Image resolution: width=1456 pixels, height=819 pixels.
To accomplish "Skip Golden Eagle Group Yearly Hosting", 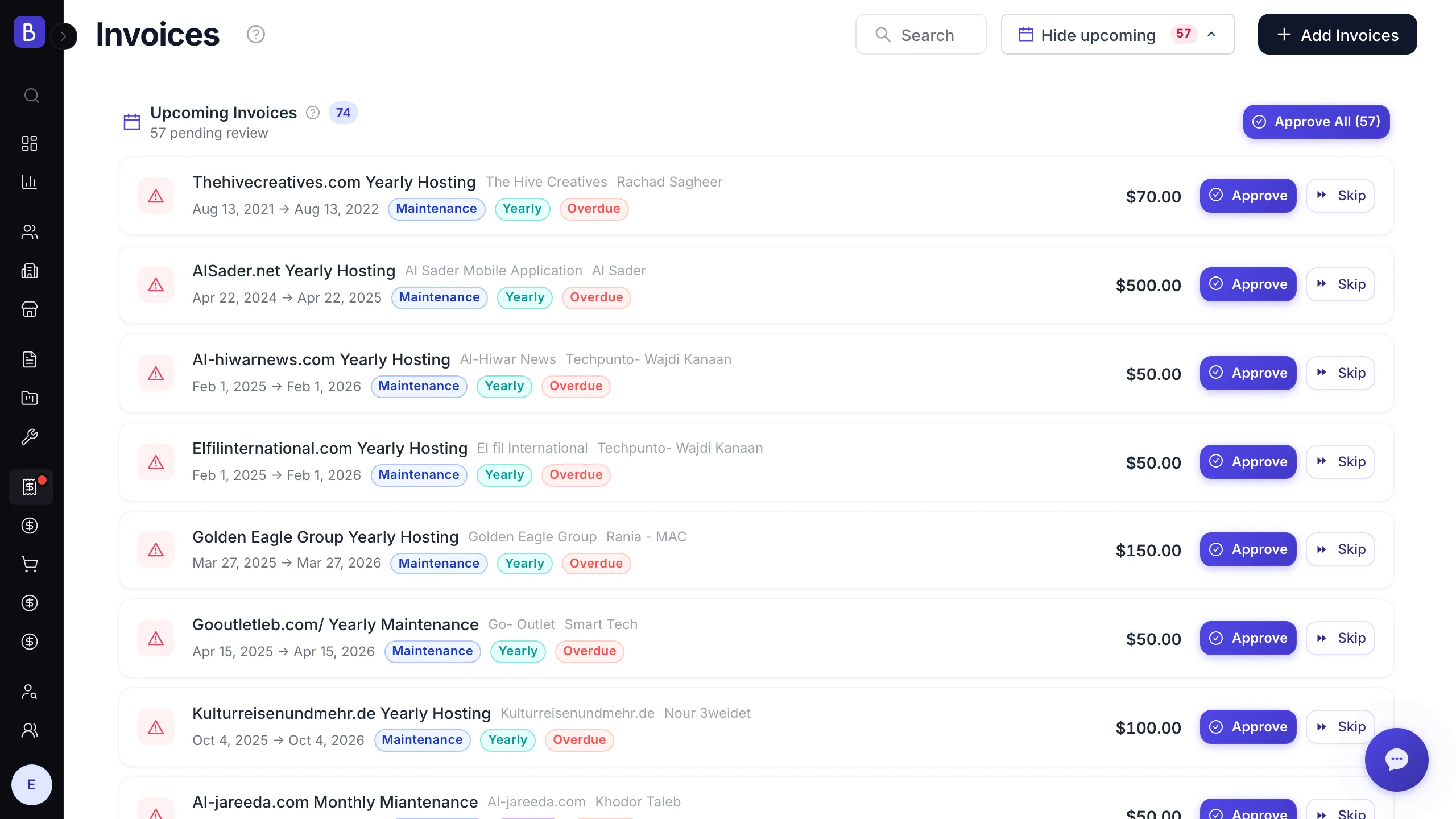I will click(x=1340, y=549).
